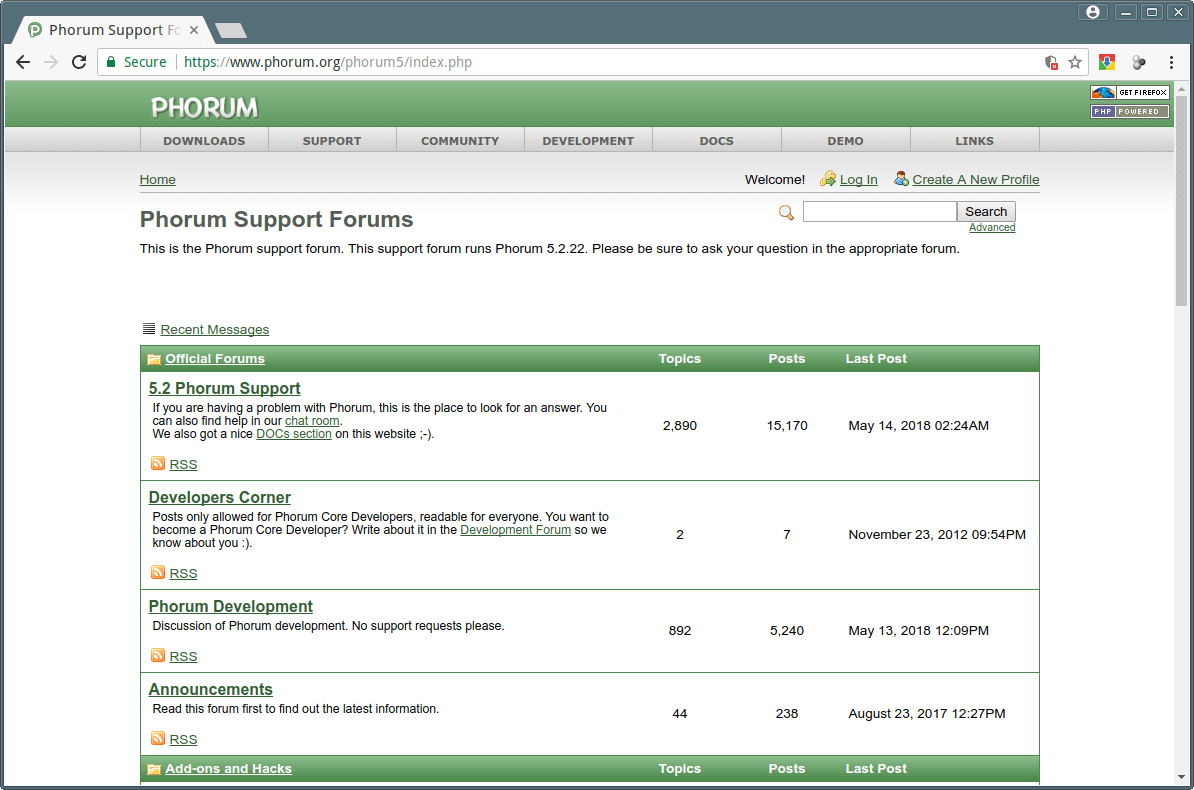The width and height of the screenshot is (1194, 790).
Task: Open the Log In link
Action: point(858,180)
